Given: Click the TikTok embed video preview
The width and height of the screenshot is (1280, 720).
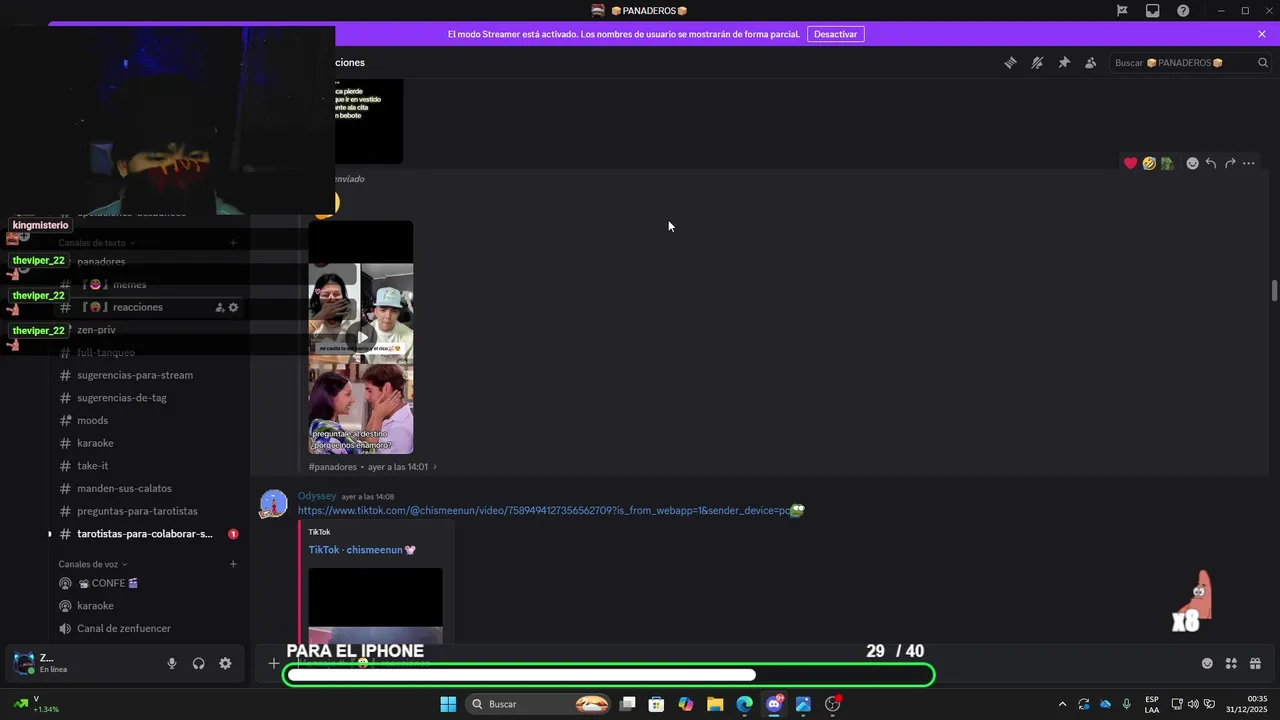Looking at the screenshot, I should [x=375, y=605].
